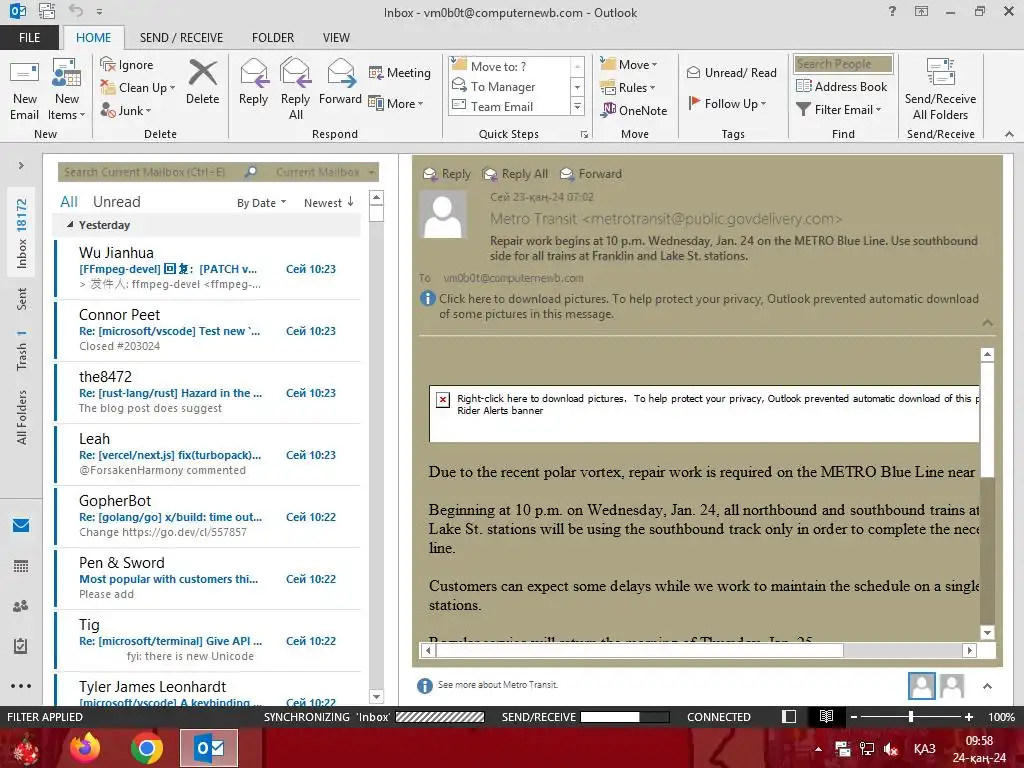Open the Address Book
Image resolution: width=1024 pixels, height=768 pixels.
click(x=841, y=86)
